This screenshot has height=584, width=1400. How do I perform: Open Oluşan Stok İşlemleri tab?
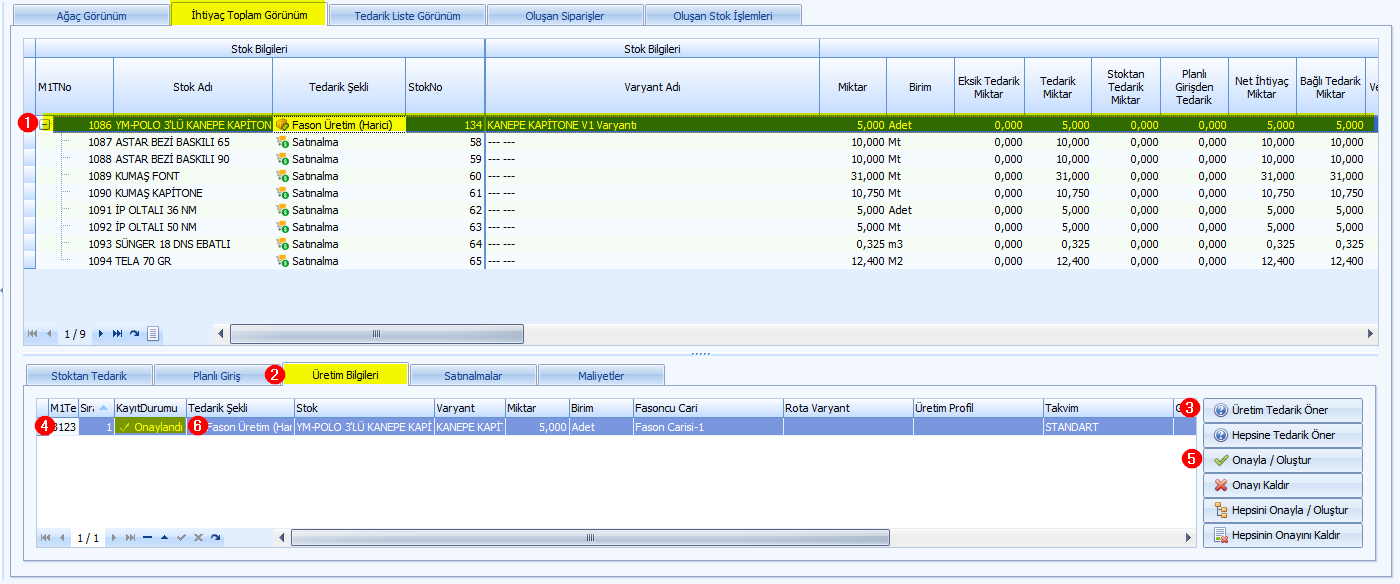point(723,16)
